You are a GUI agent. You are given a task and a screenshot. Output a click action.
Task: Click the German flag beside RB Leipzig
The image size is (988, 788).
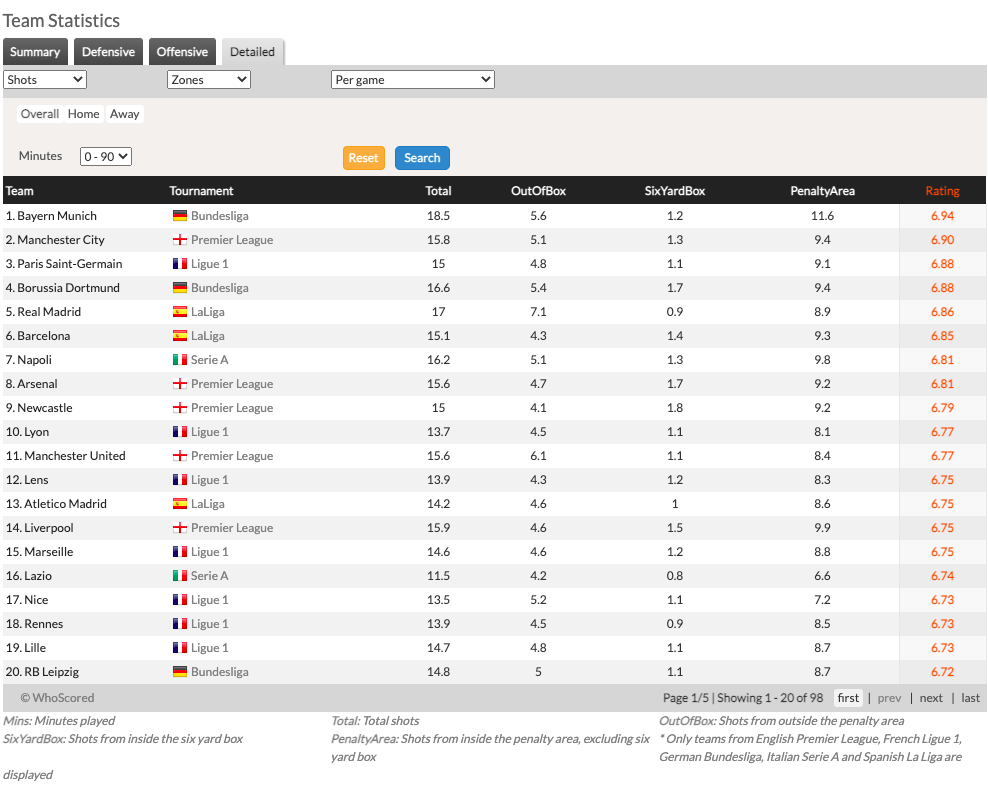pyautogui.click(x=180, y=671)
